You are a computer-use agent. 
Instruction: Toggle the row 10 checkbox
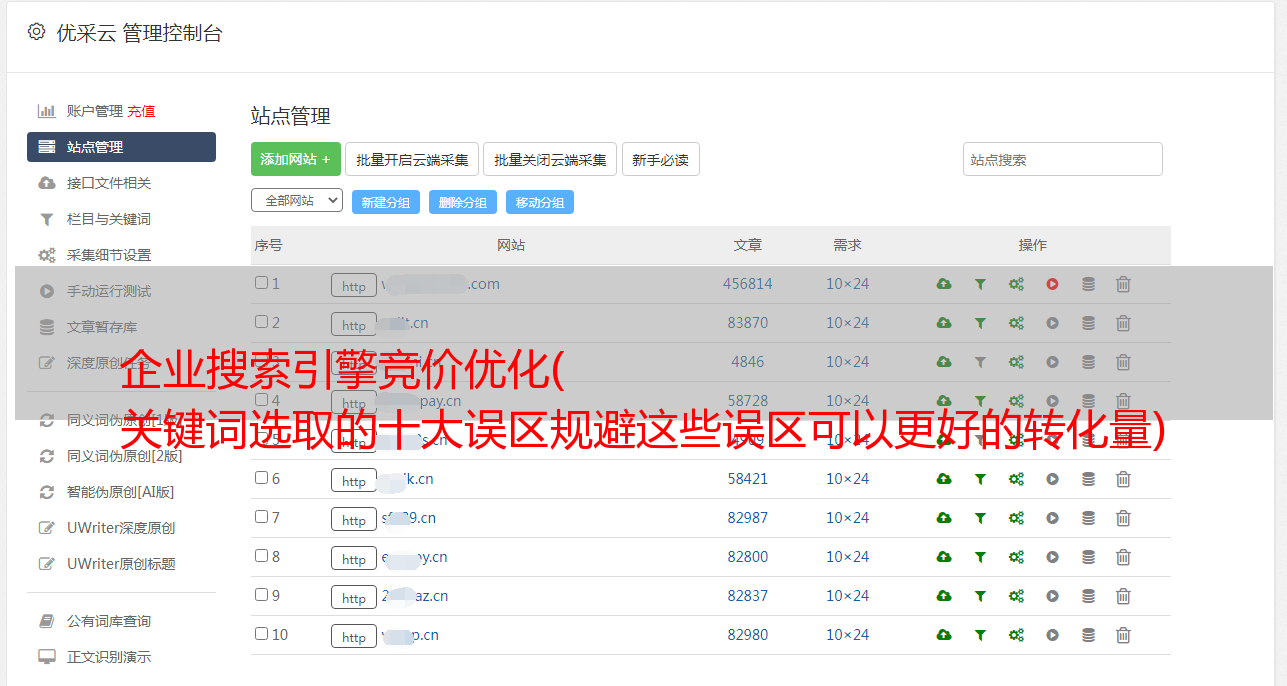261,634
